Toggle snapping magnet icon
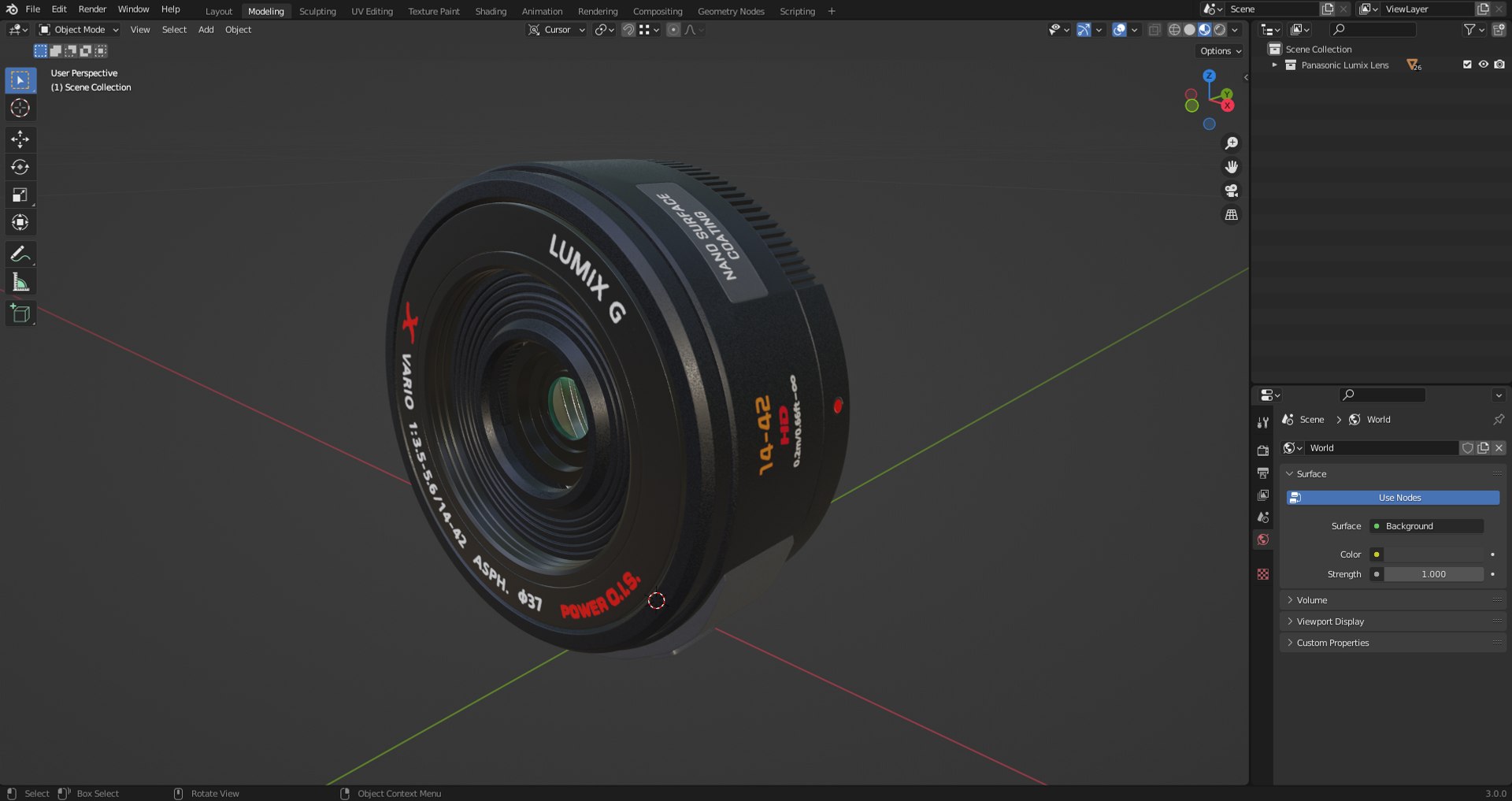Viewport: 1512px width, 801px height. (x=628, y=30)
